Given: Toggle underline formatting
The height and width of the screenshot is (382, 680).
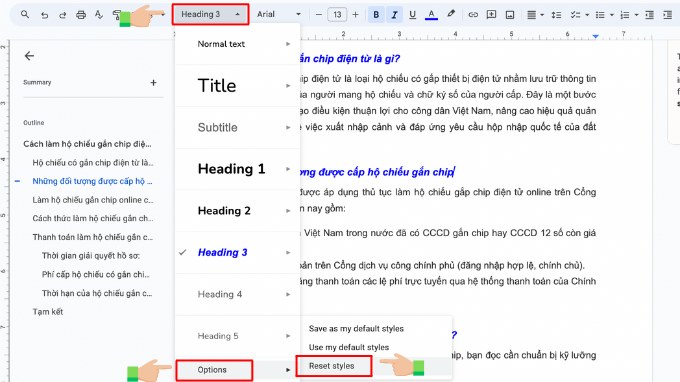Looking at the screenshot, I should click(x=412, y=15).
